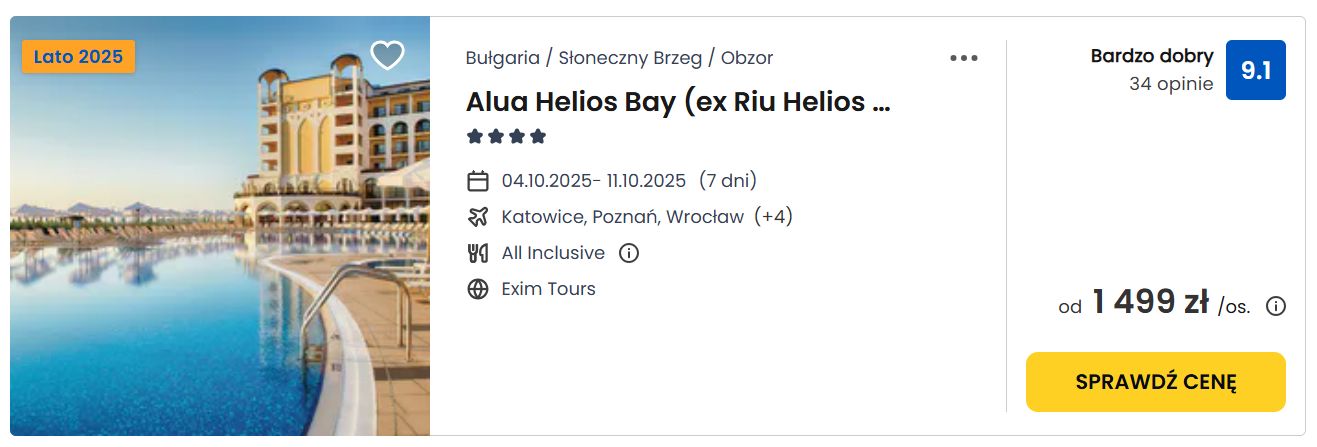Screen dimensions: 1317x447
Task: Open the three-dot more options menu
Action: [x=964, y=58]
